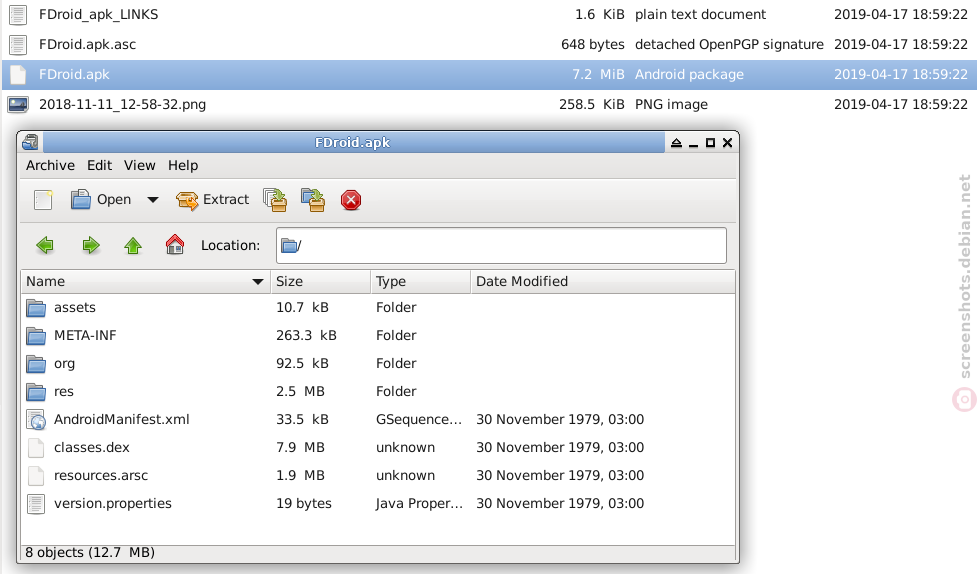The height and width of the screenshot is (574, 977).
Task: Create a new archive via the blank page icon
Action: (x=43, y=200)
